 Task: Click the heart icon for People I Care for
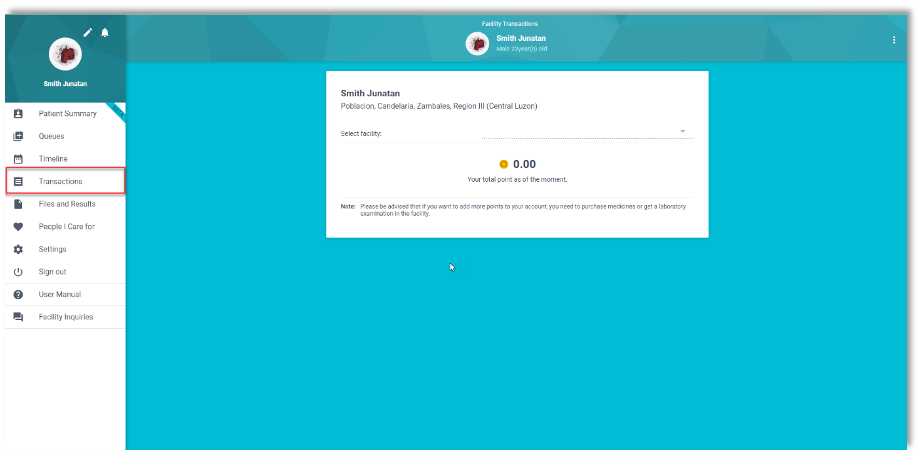pyautogui.click(x=18, y=227)
